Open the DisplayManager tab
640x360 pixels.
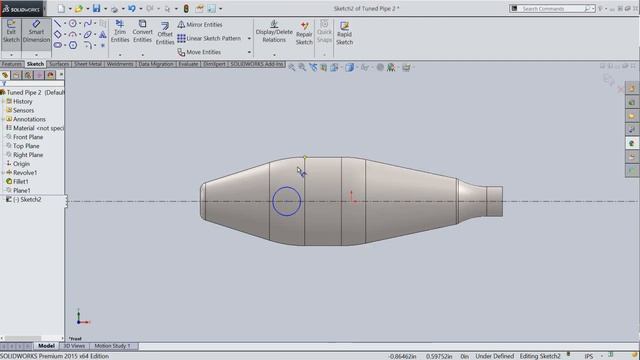point(51,75)
